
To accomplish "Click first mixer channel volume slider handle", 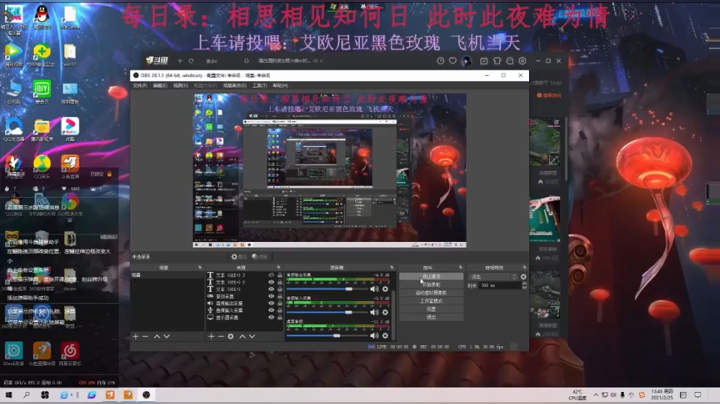I will [349, 289].
